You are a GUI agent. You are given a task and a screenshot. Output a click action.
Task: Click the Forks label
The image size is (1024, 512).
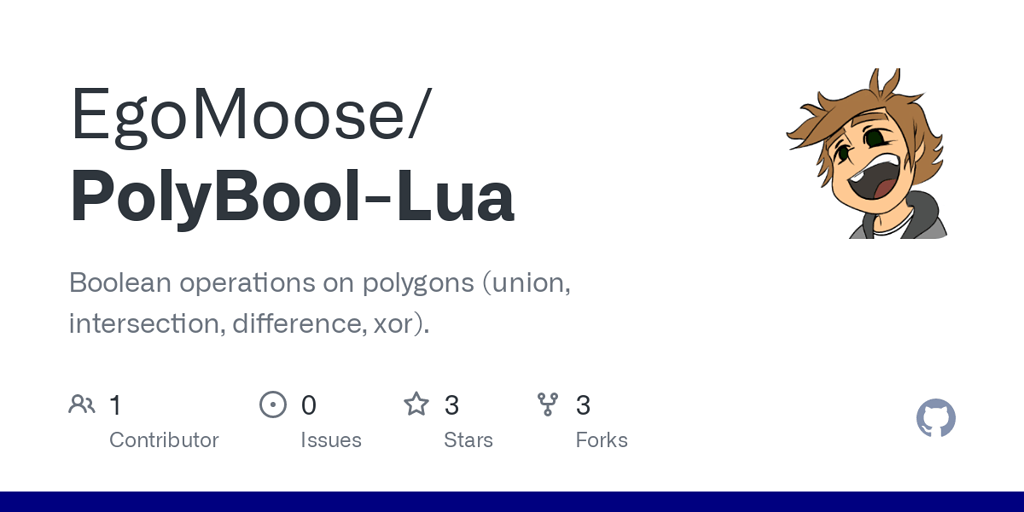click(601, 440)
